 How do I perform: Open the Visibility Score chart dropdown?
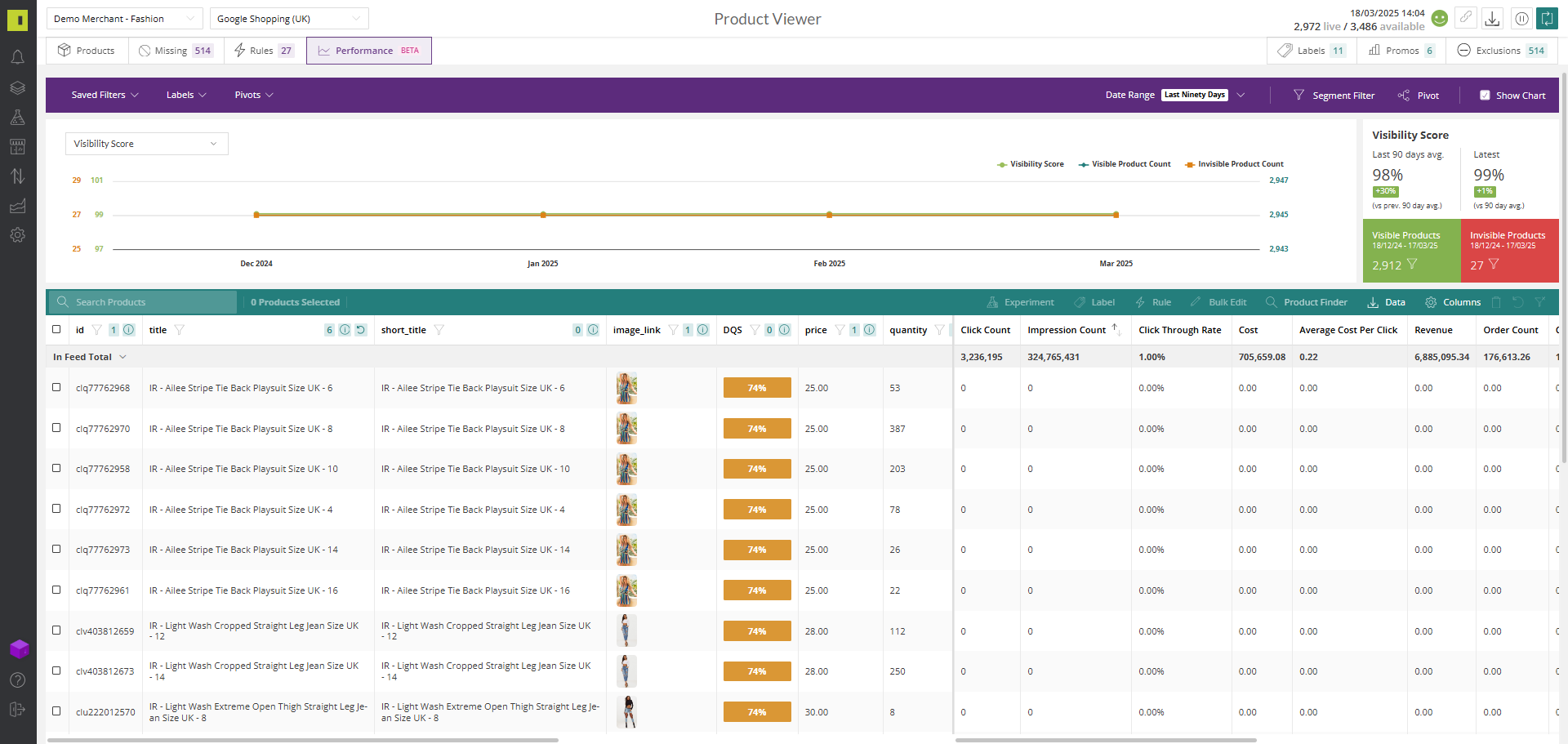(x=146, y=144)
